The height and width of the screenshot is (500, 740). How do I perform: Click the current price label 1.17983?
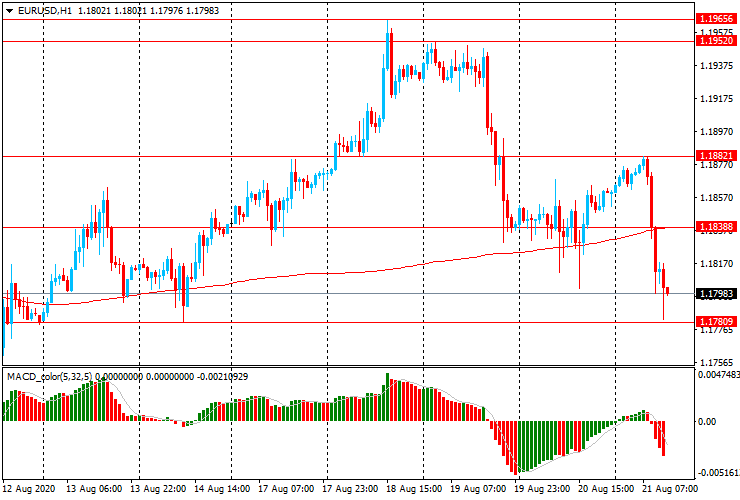click(716, 294)
